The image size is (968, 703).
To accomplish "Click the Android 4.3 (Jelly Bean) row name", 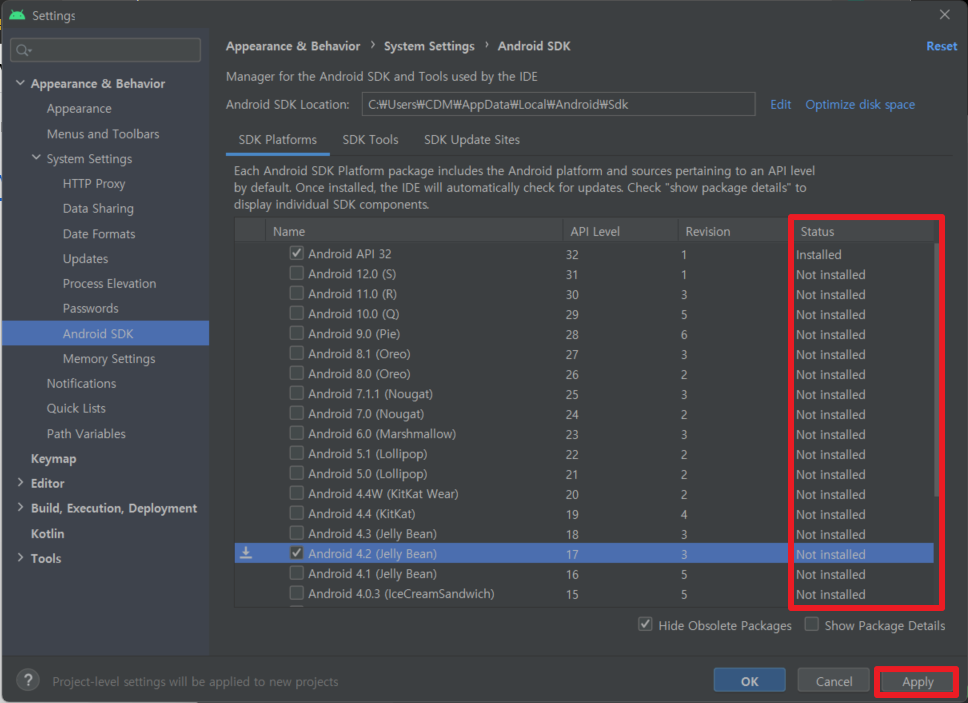I will point(372,533).
